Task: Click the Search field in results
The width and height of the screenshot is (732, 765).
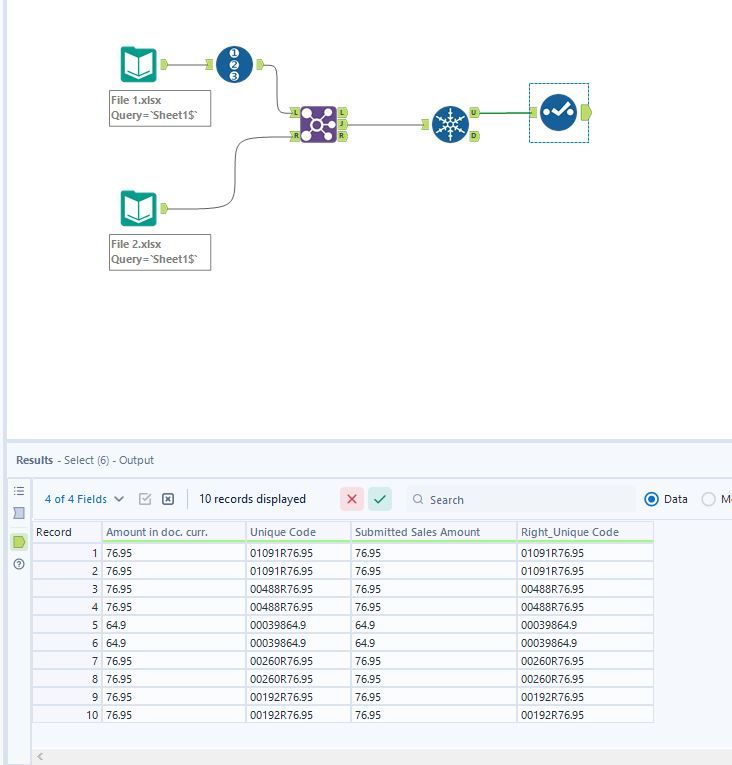Action: pos(520,500)
